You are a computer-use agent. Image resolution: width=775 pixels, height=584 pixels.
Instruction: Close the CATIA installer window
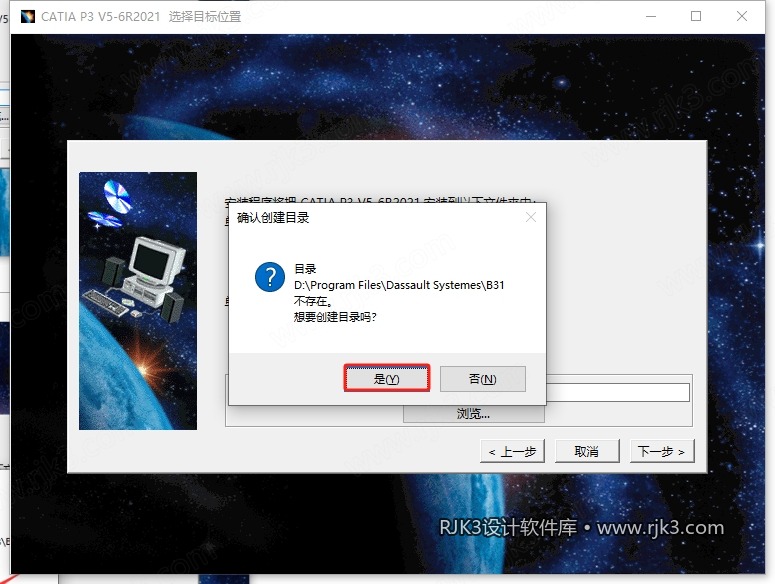742,16
